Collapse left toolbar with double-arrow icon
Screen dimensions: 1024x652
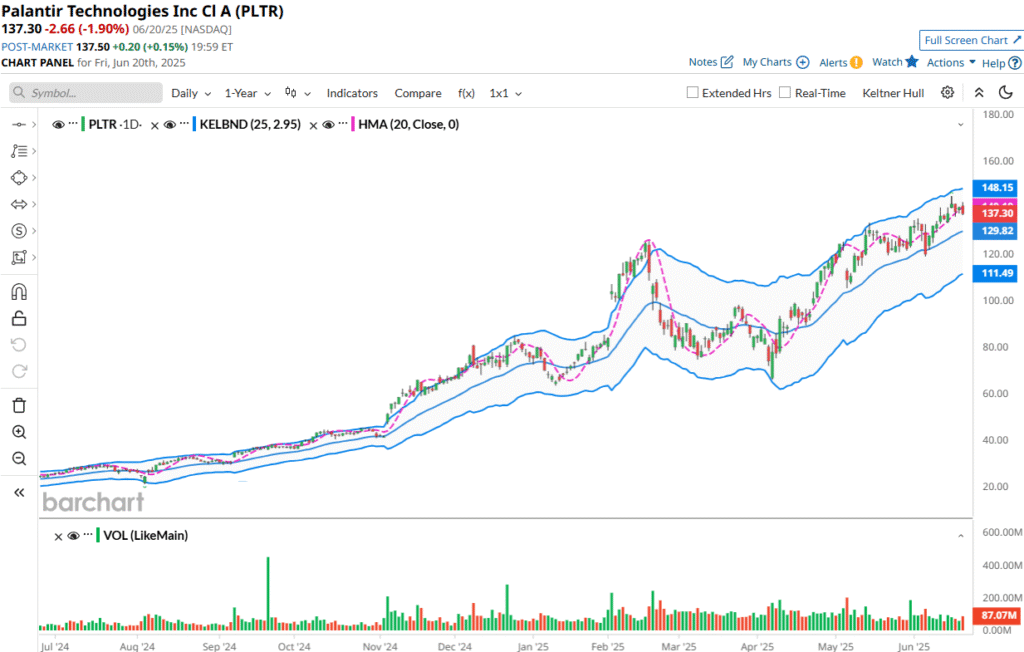tap(19, 493)
